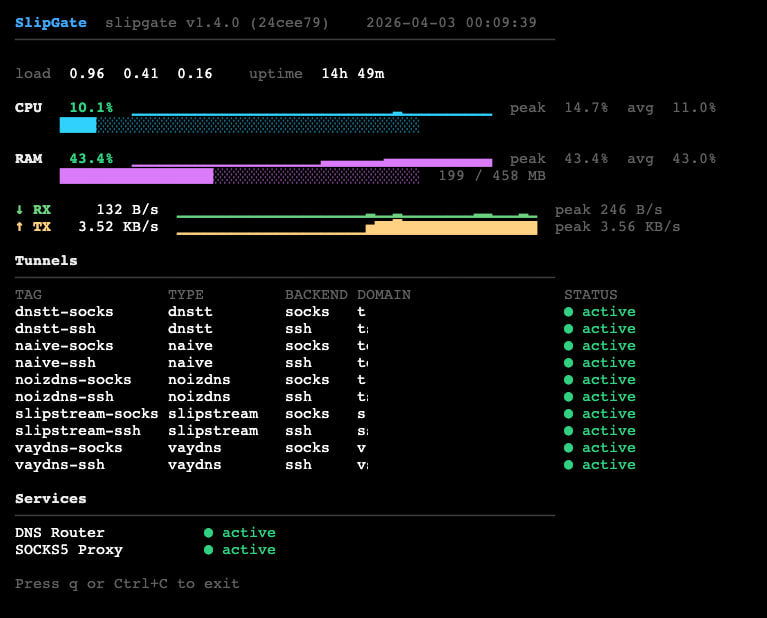The width and height of the screenshot is (767, 618).
Task: Click the exit hint mentioning q or Ctrl+C
Action: tap(127, 583)
